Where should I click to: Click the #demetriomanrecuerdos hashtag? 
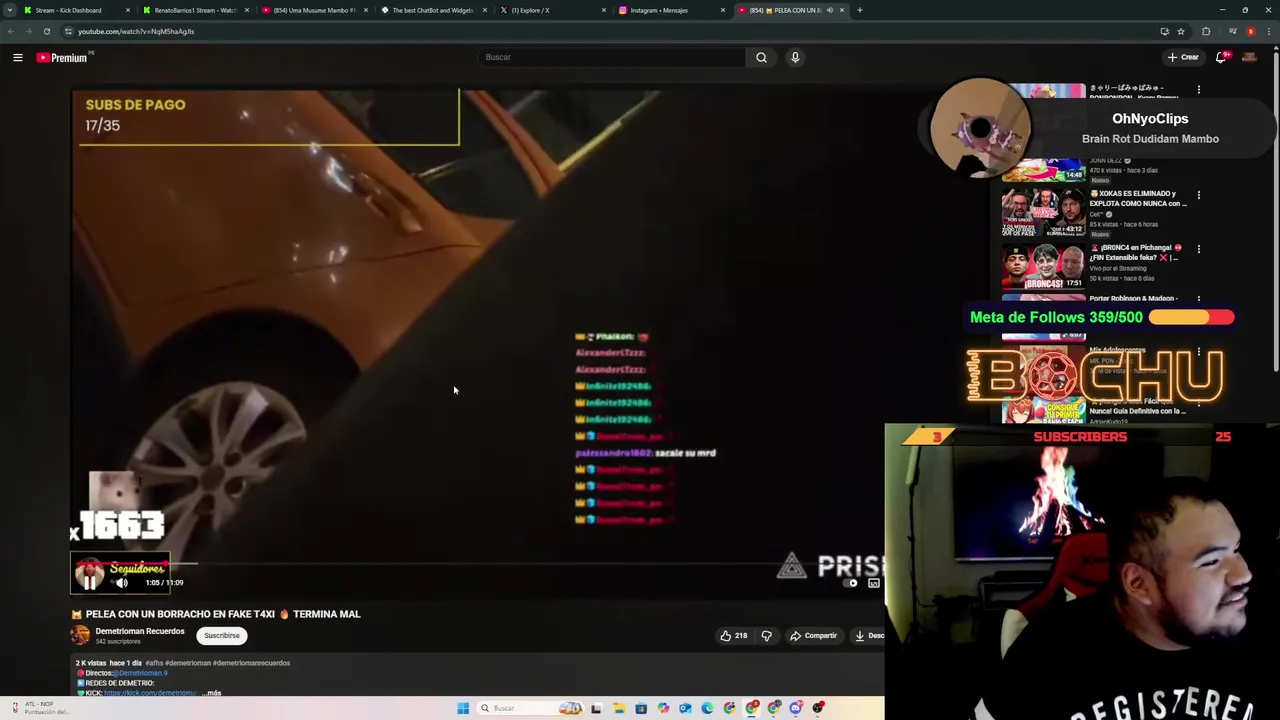tap(251, 663)
